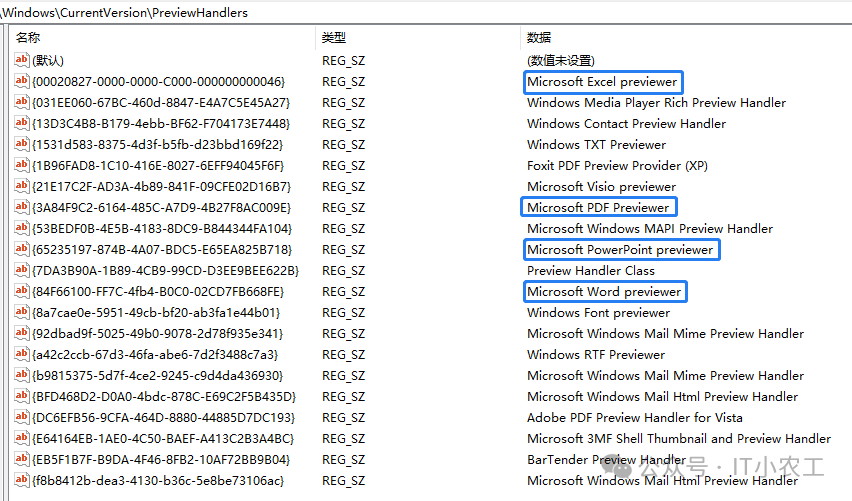This screenshot has width=852, height=501.
Task: Click the ab icon for {00020827-0000-0000-C000-000000000046}
Action: click(x=22, y=81)
